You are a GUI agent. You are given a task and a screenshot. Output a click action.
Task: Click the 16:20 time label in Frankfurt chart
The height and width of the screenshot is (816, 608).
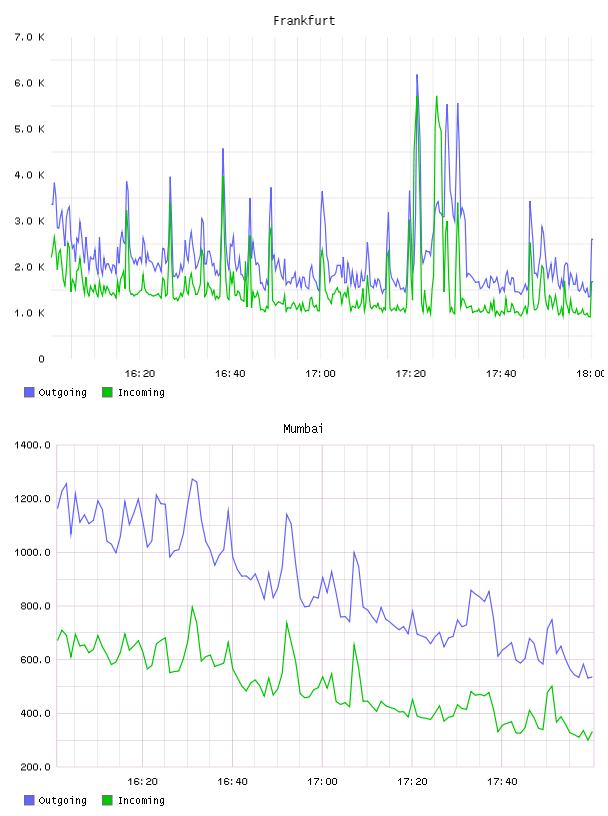tap(140, 374)
